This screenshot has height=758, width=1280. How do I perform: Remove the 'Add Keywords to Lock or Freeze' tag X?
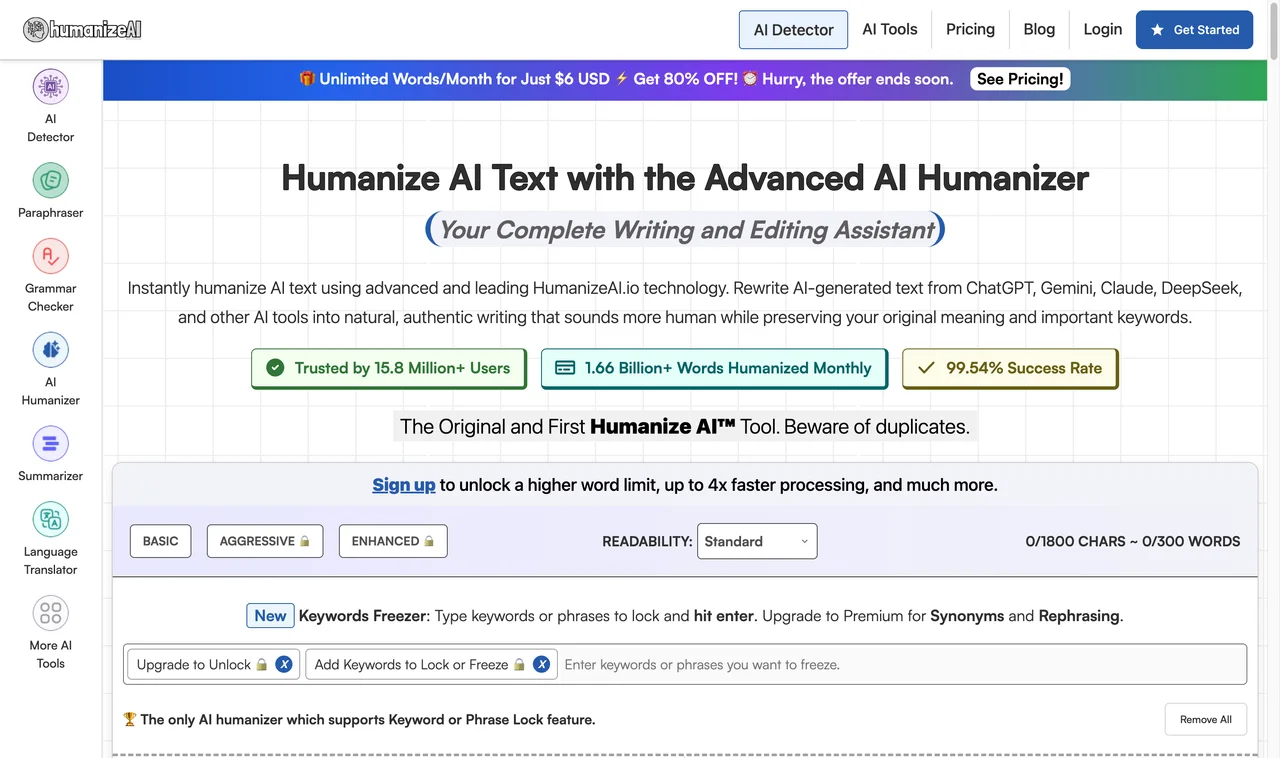tap(541, 664)
